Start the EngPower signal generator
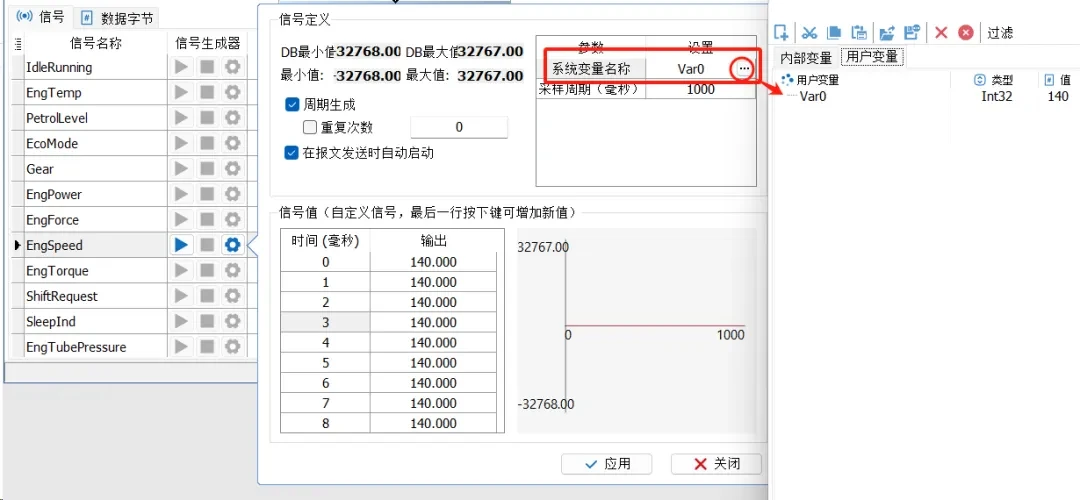Viewport: 1080px width, 500px height. pos(181,194)
